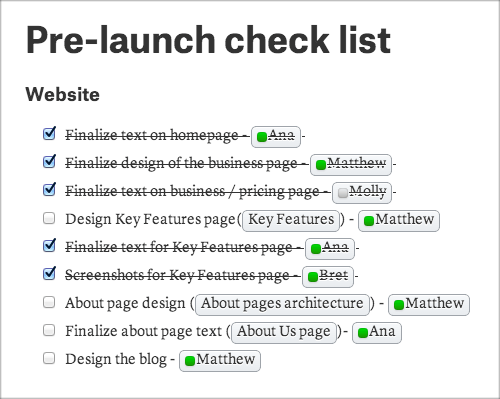This screenshot has width=500, height=399.
Task: Click Matthew's green status icon on About page design
Action: point(399,305)
